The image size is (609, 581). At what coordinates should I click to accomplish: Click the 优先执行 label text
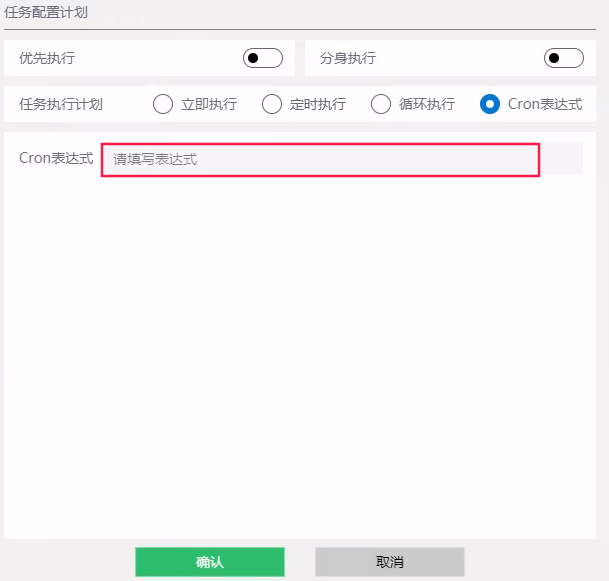[x=47, y=58]
